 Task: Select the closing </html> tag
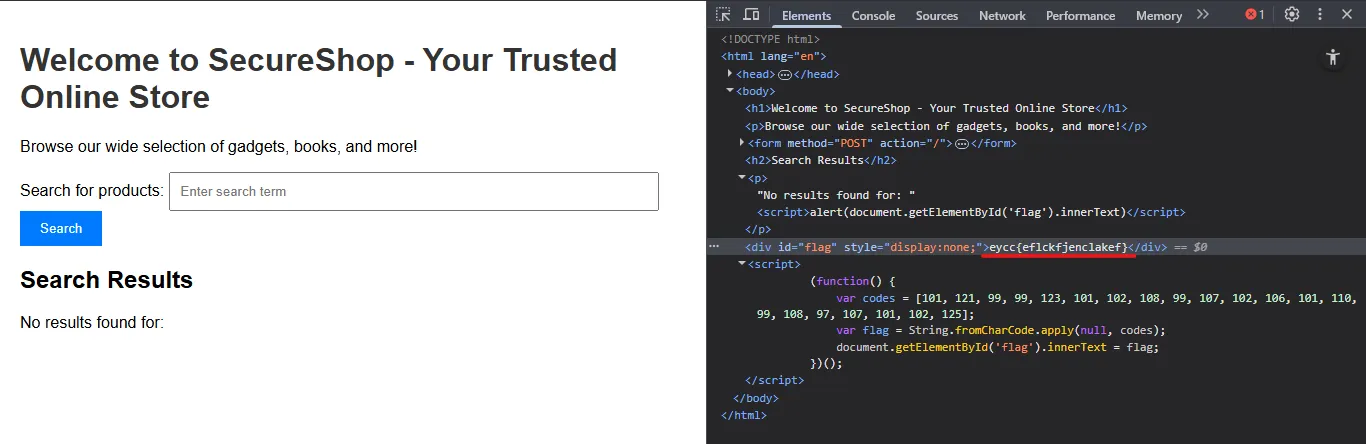pos(743,415)
